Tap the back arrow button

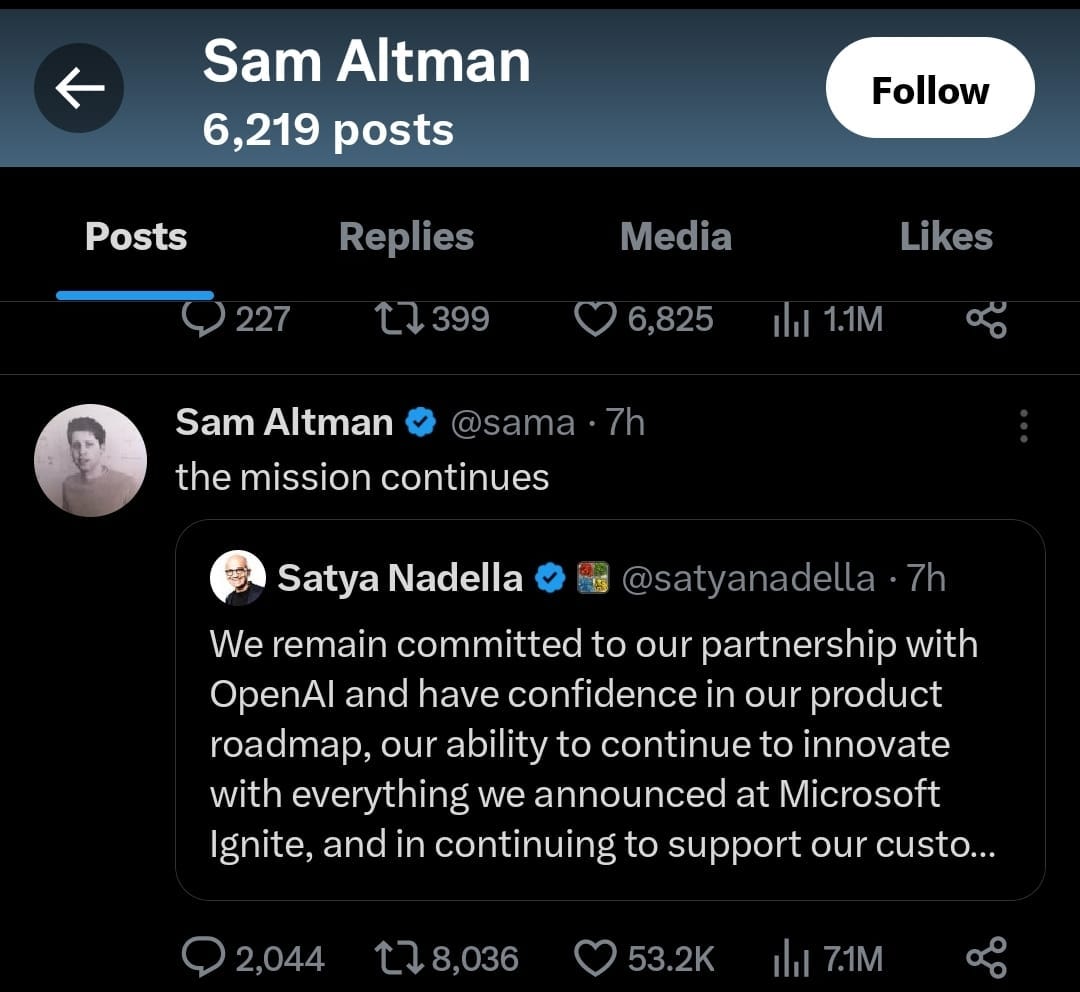pos(79,89)
